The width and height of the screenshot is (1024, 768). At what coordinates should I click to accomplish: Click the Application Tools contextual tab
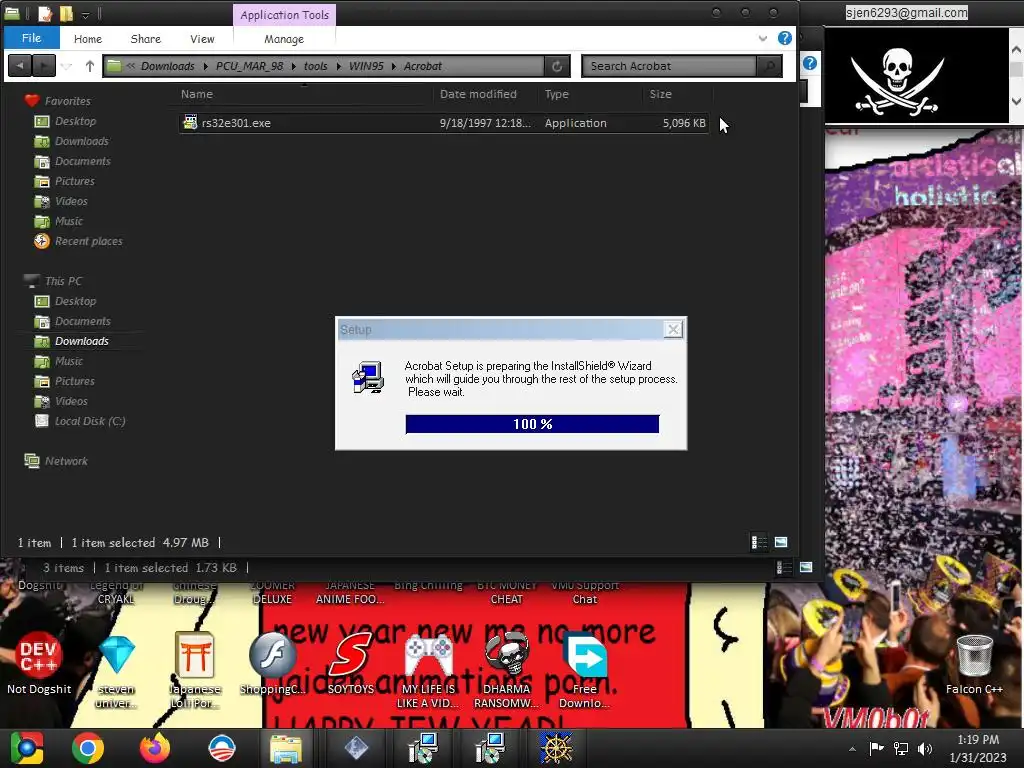pyautogui.click(x=285, y=15)
